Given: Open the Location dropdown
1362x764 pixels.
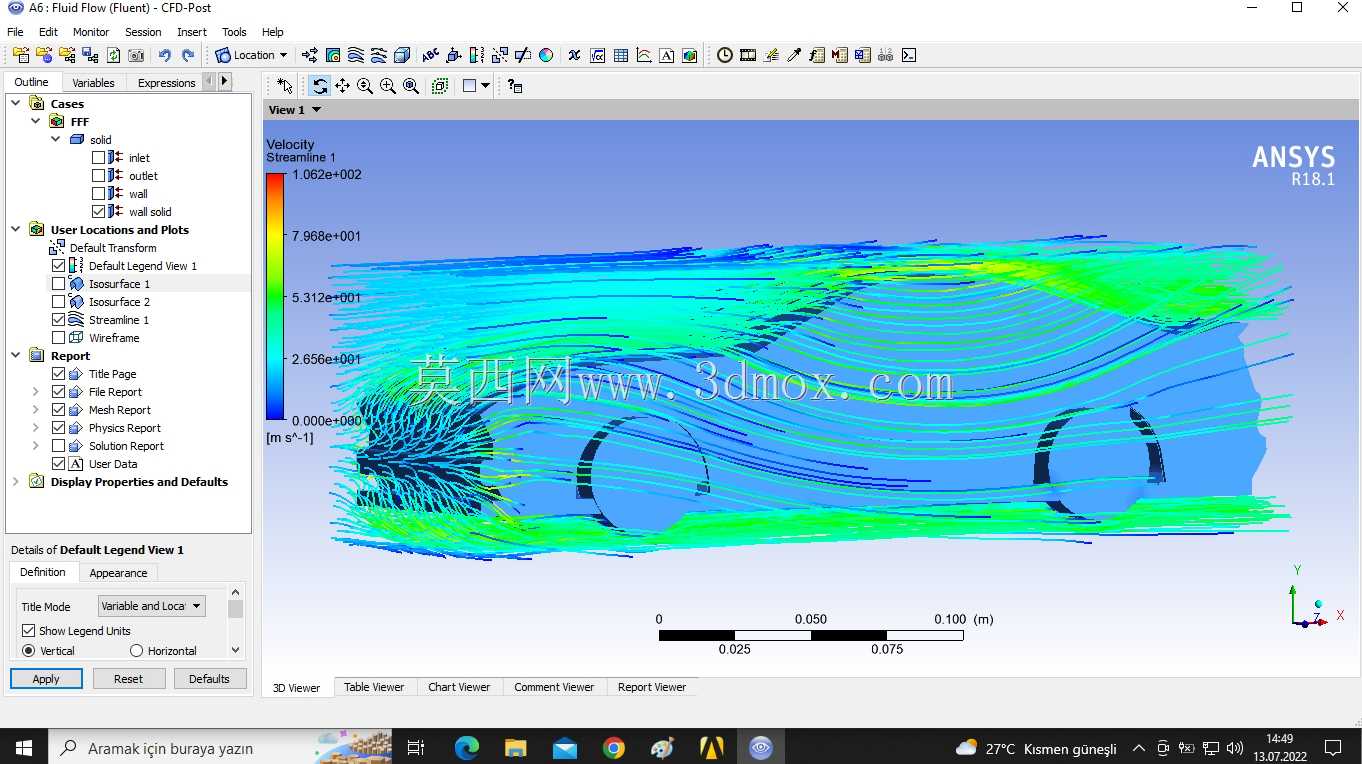Looking at the screenshot, I should point(252,55).
